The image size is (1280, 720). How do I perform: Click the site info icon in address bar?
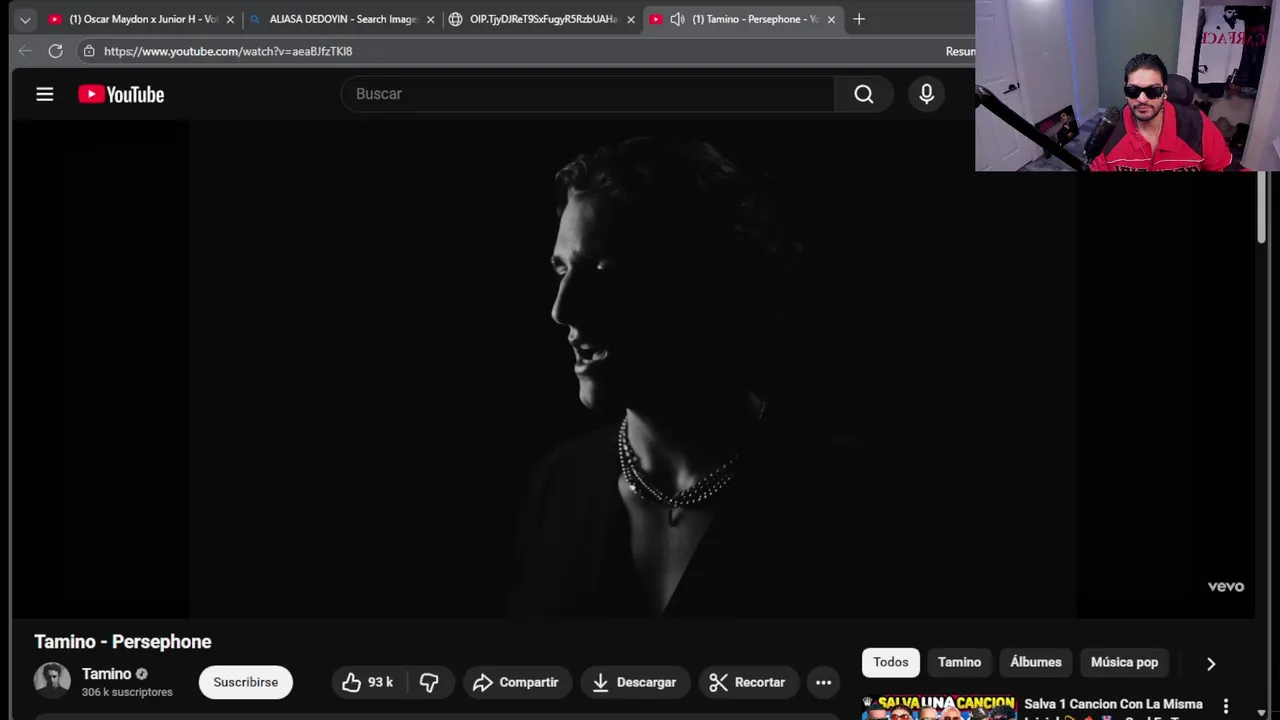click(x=89, y=51)
